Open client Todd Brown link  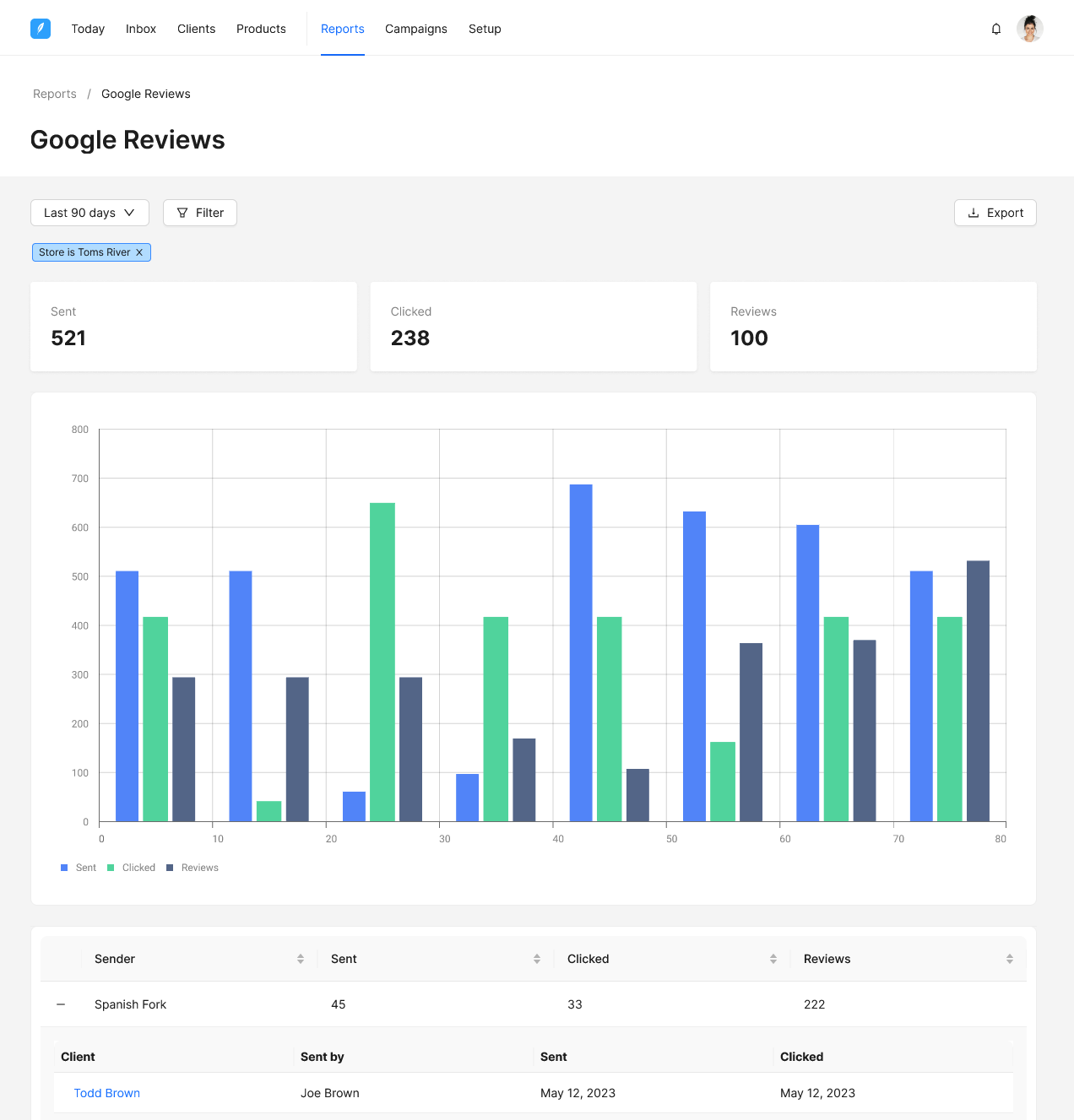[x=107, y=1093]
